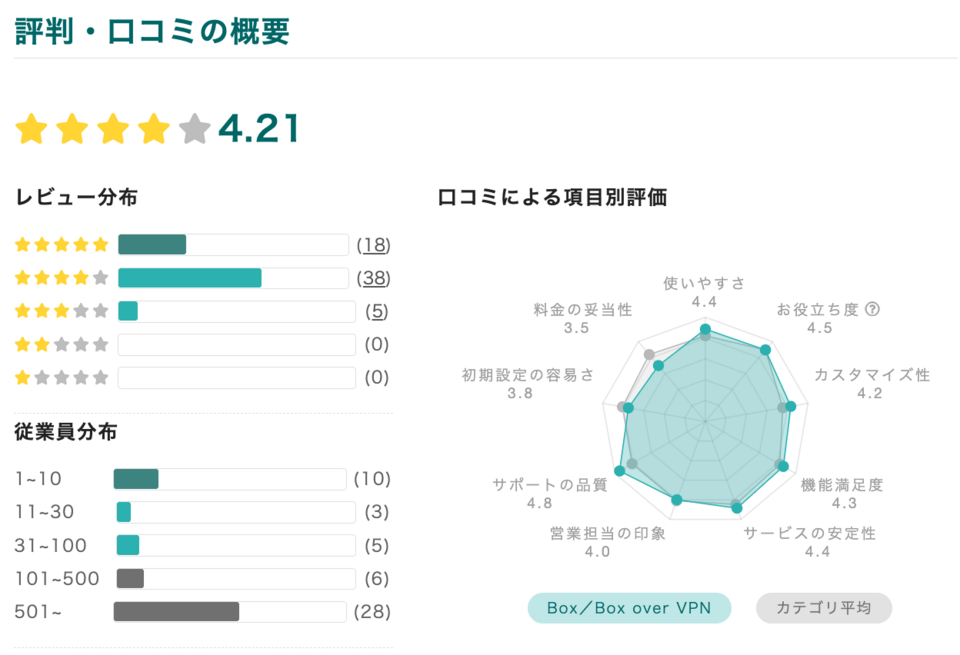Viewport: 960px width, 655px height.
Task: Open the (38) four-star reviews link
Action: [373, 278]
